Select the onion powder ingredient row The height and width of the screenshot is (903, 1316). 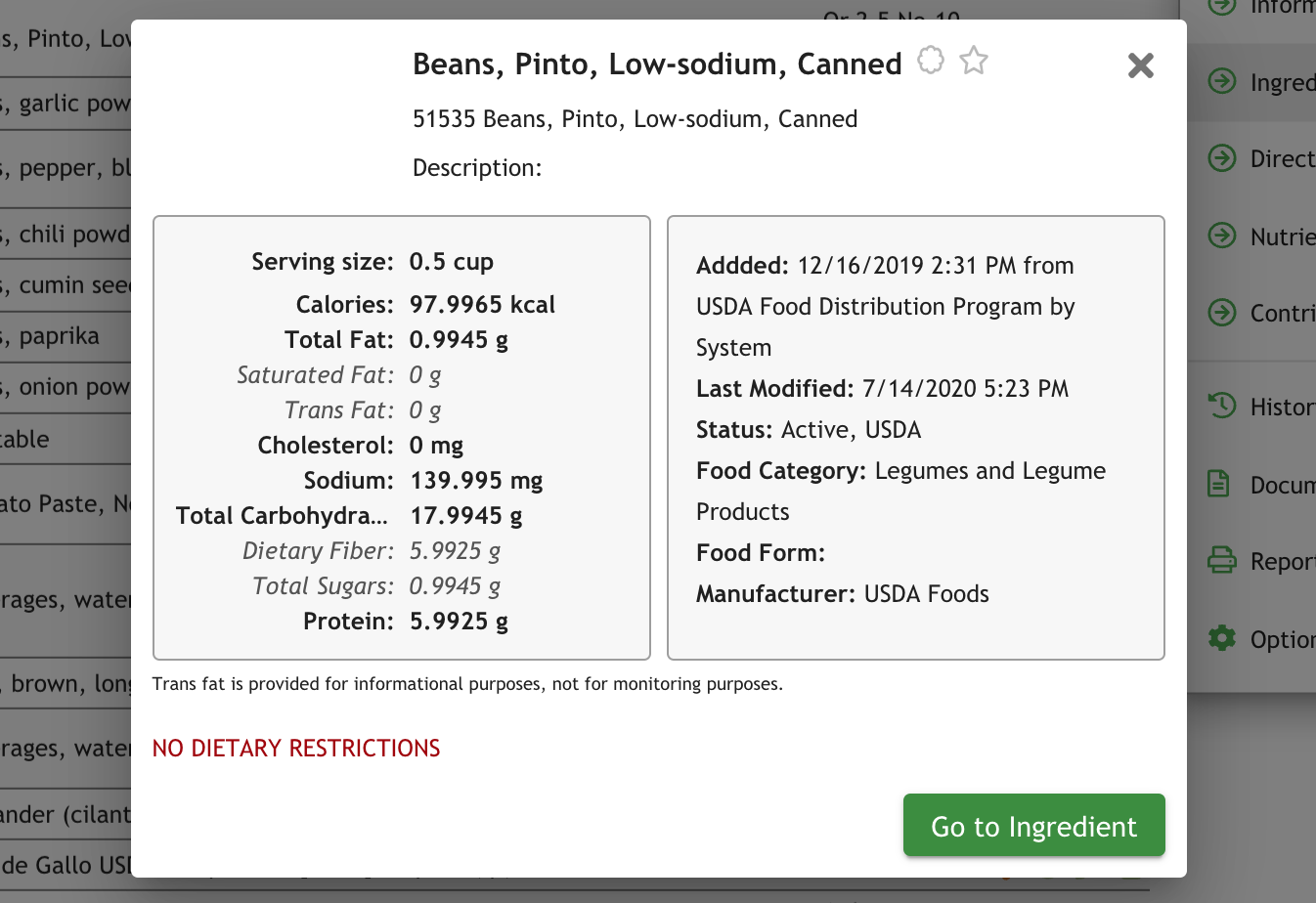pyautogui.click(x=66, y=387)
